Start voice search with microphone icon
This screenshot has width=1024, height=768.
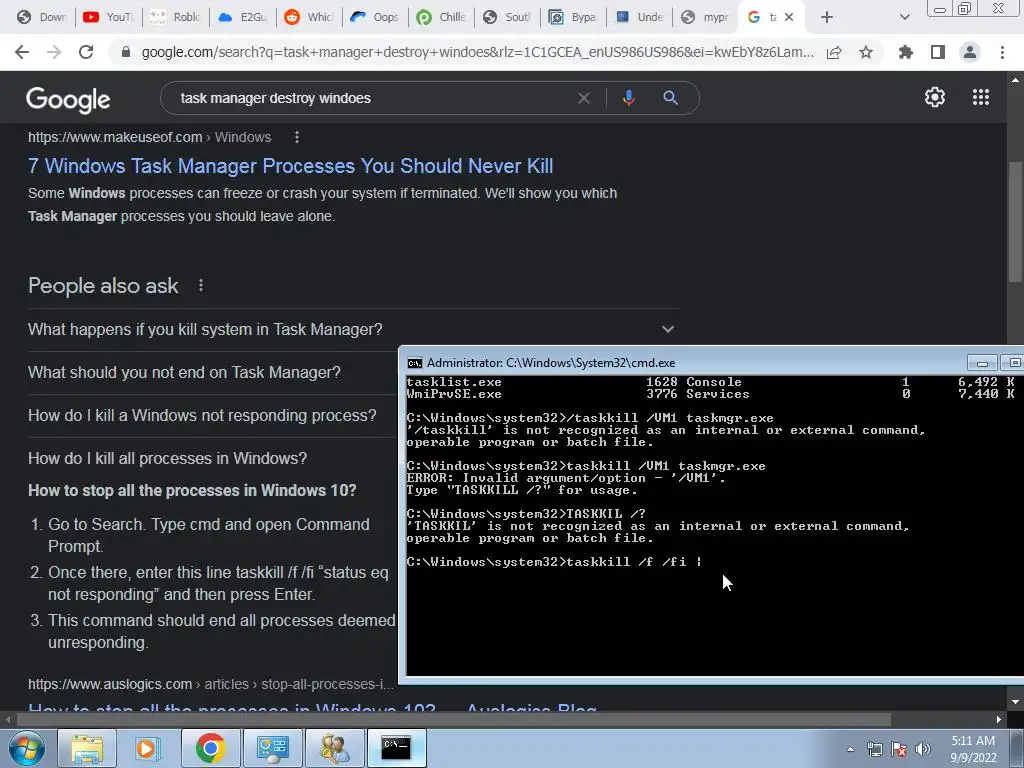pos(628,98)
